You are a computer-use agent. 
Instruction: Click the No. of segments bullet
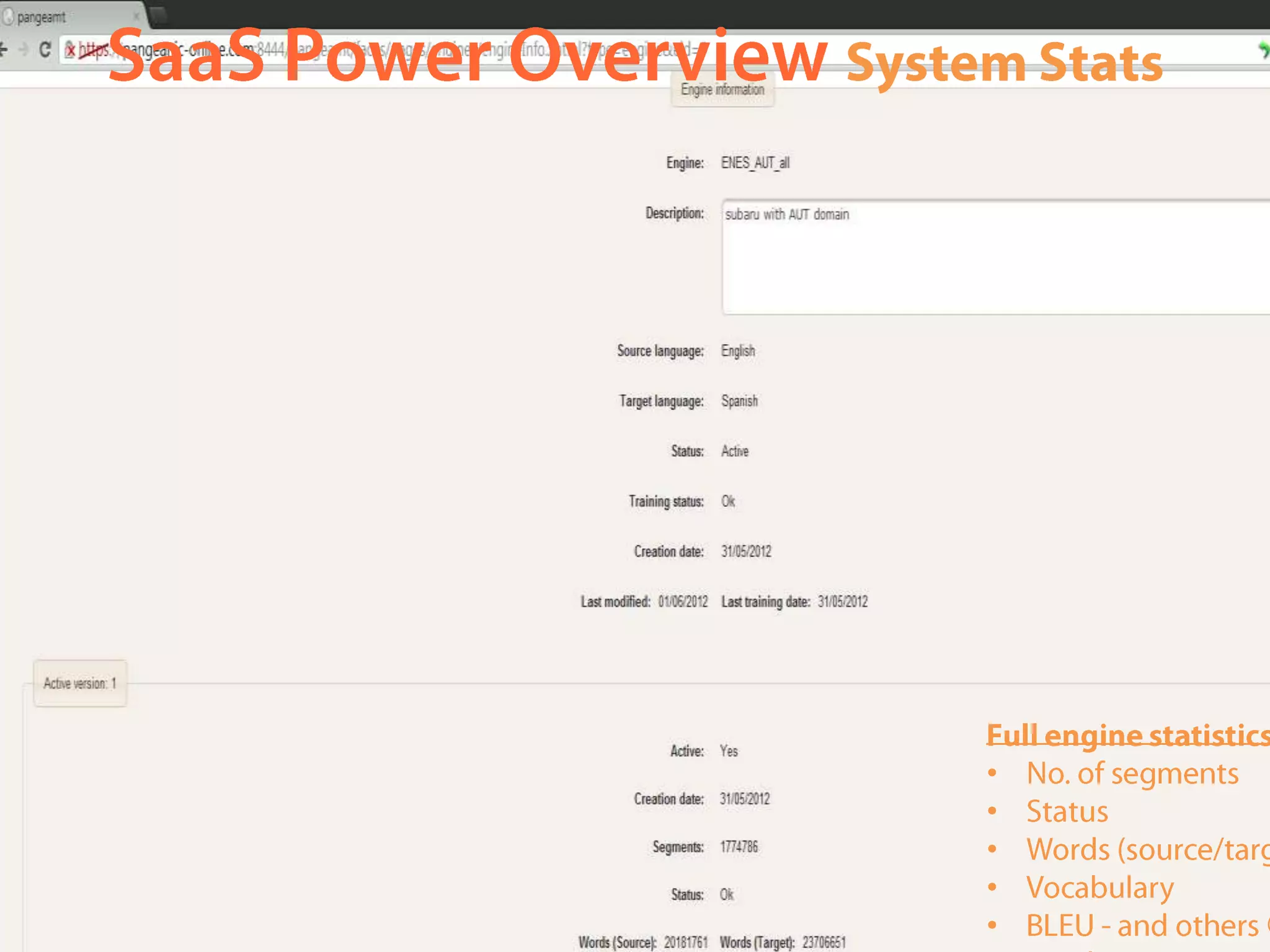click(1132, 773)
